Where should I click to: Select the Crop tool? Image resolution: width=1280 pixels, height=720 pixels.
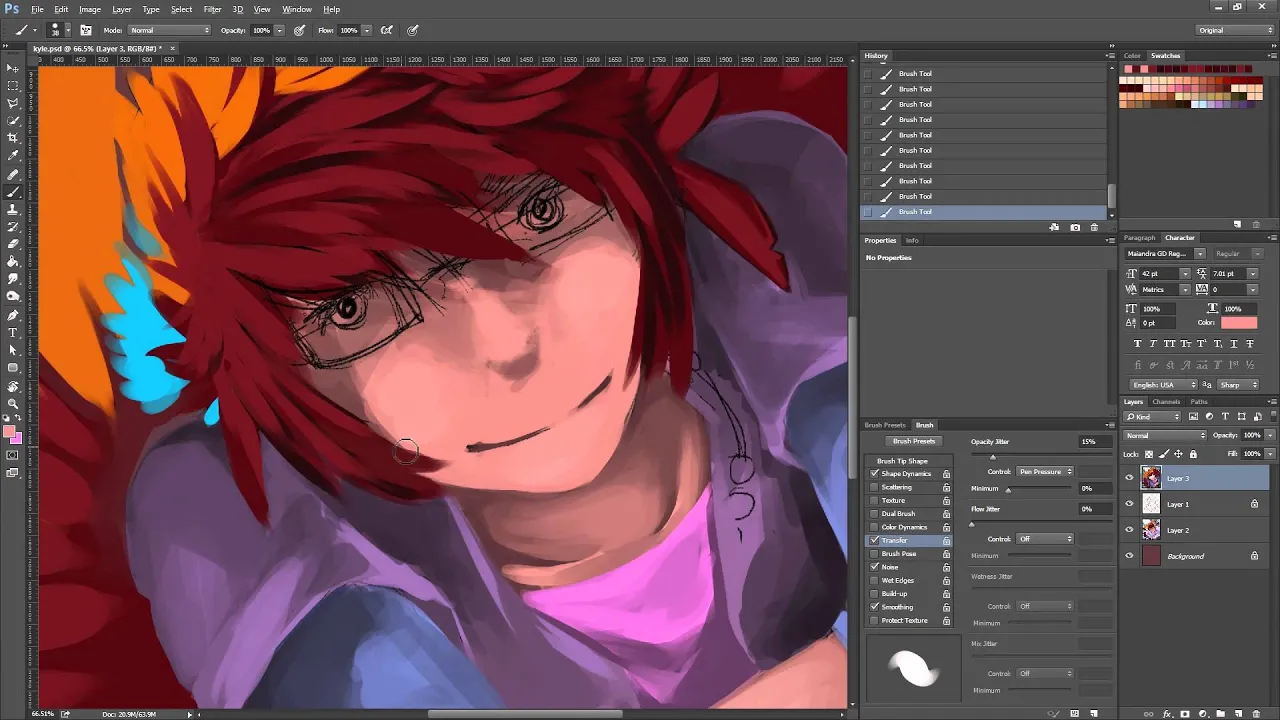[x=13, y=138]
